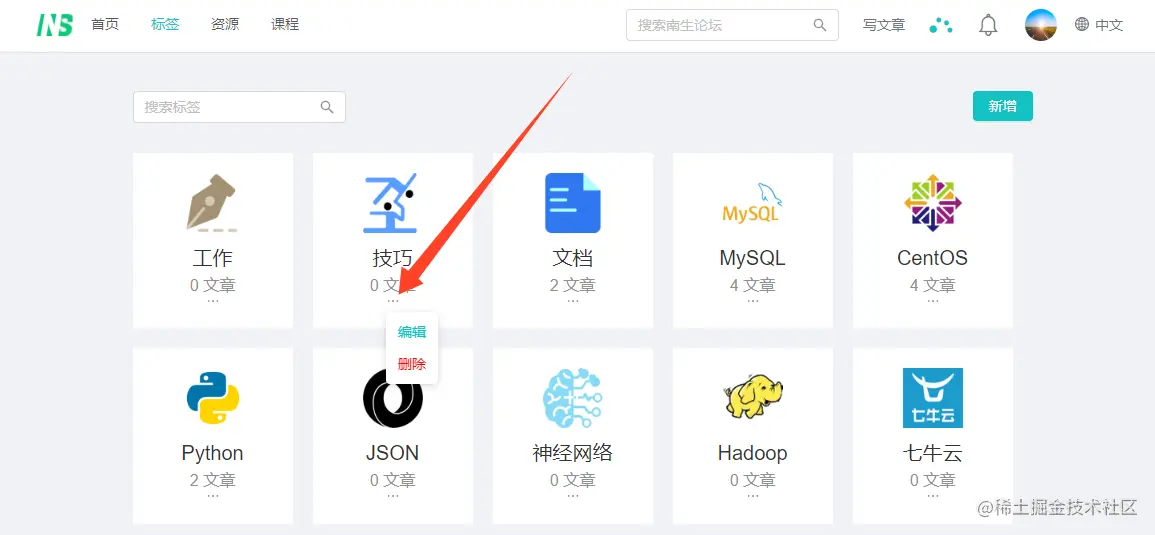
Task: Click "0 文章" under 神经网络
Action: (572, 480)
